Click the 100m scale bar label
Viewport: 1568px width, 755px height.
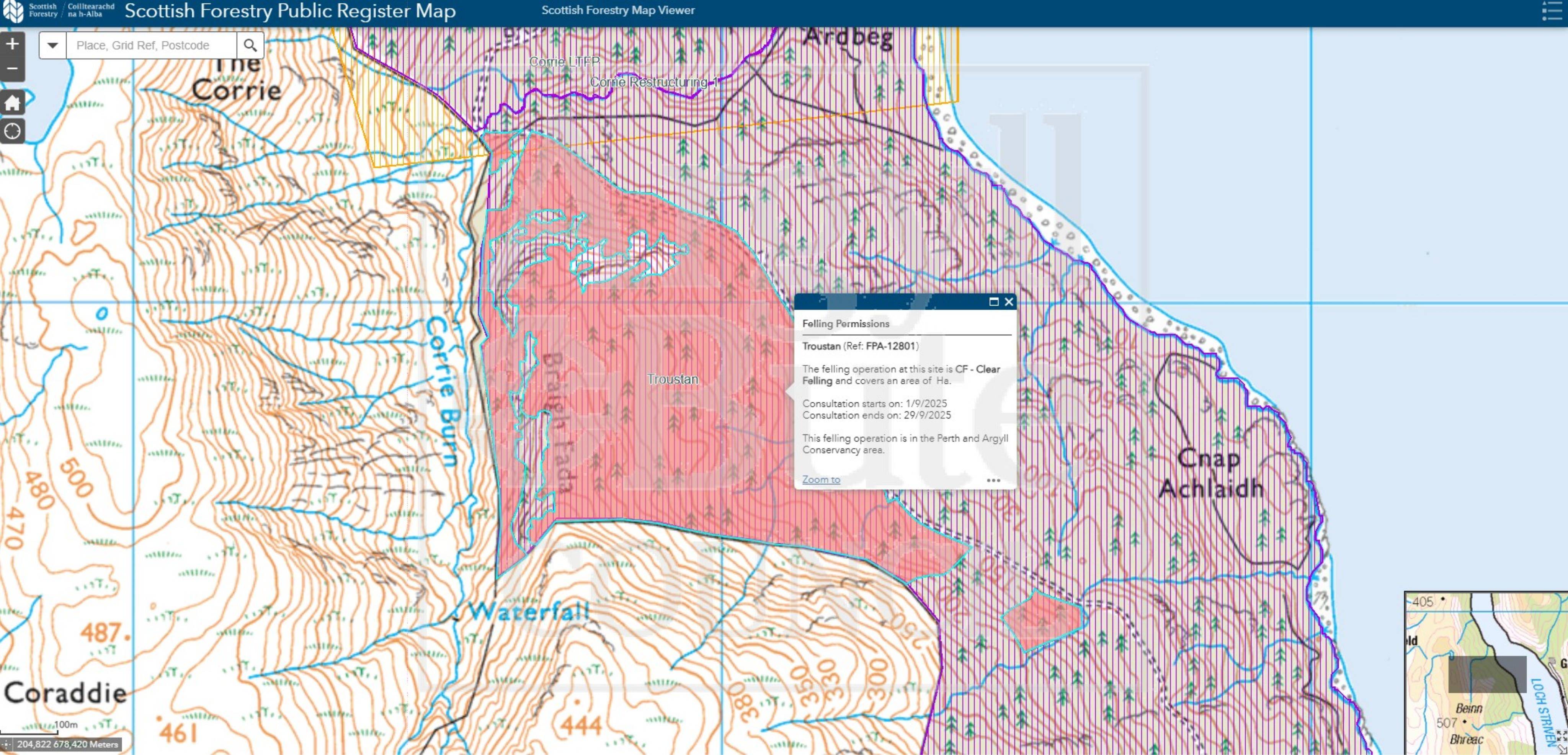click(x=66, y=724)
